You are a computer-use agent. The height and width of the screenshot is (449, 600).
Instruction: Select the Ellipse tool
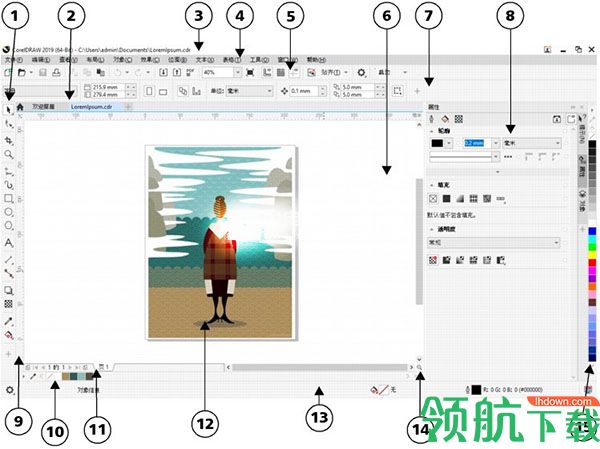8,212
